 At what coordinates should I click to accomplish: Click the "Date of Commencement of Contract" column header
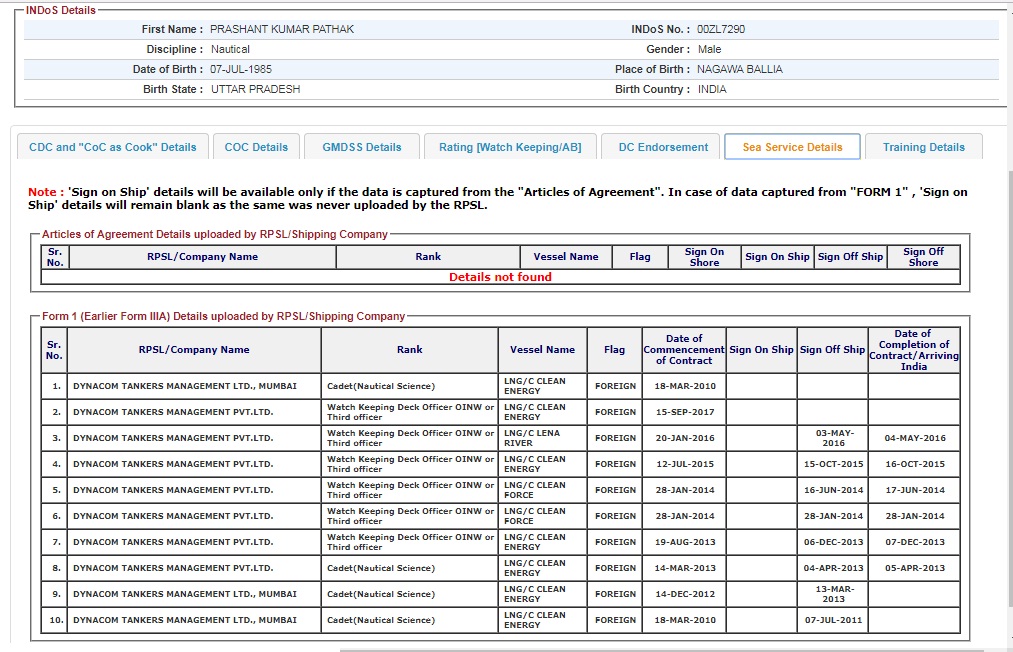684,350
